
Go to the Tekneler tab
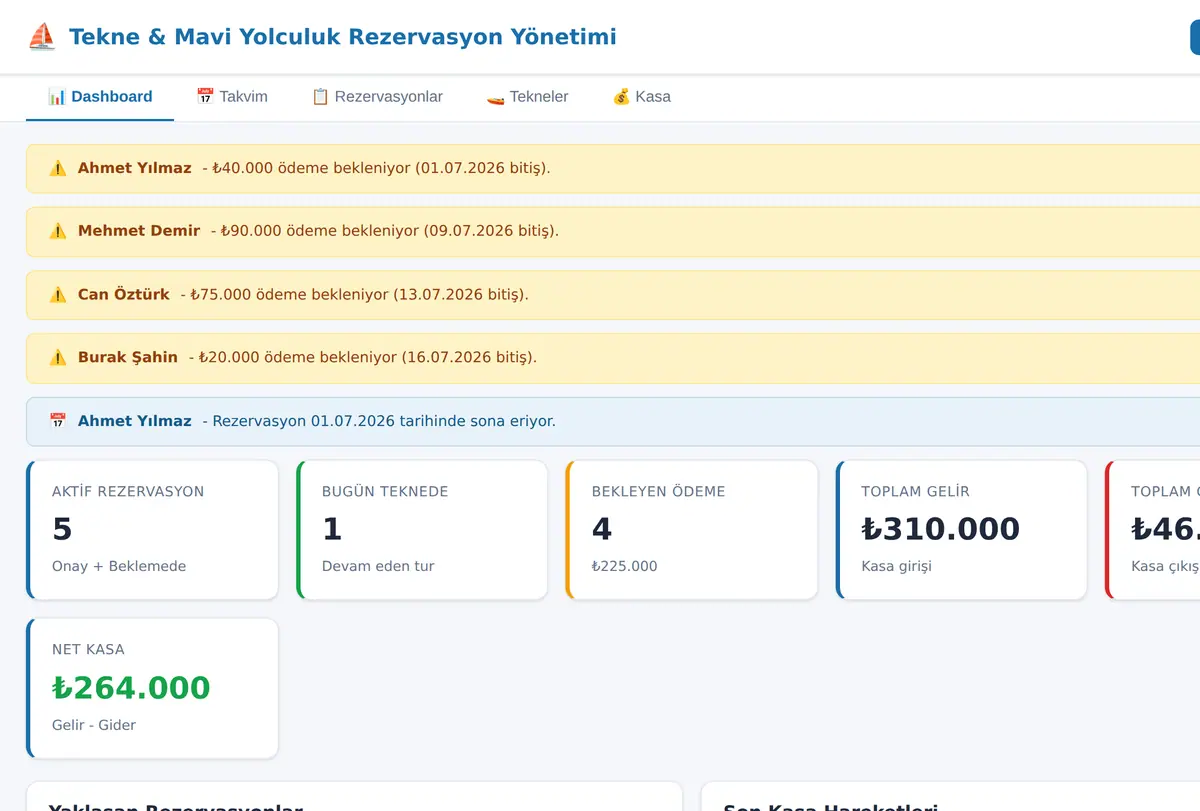(x=528, y=97)
